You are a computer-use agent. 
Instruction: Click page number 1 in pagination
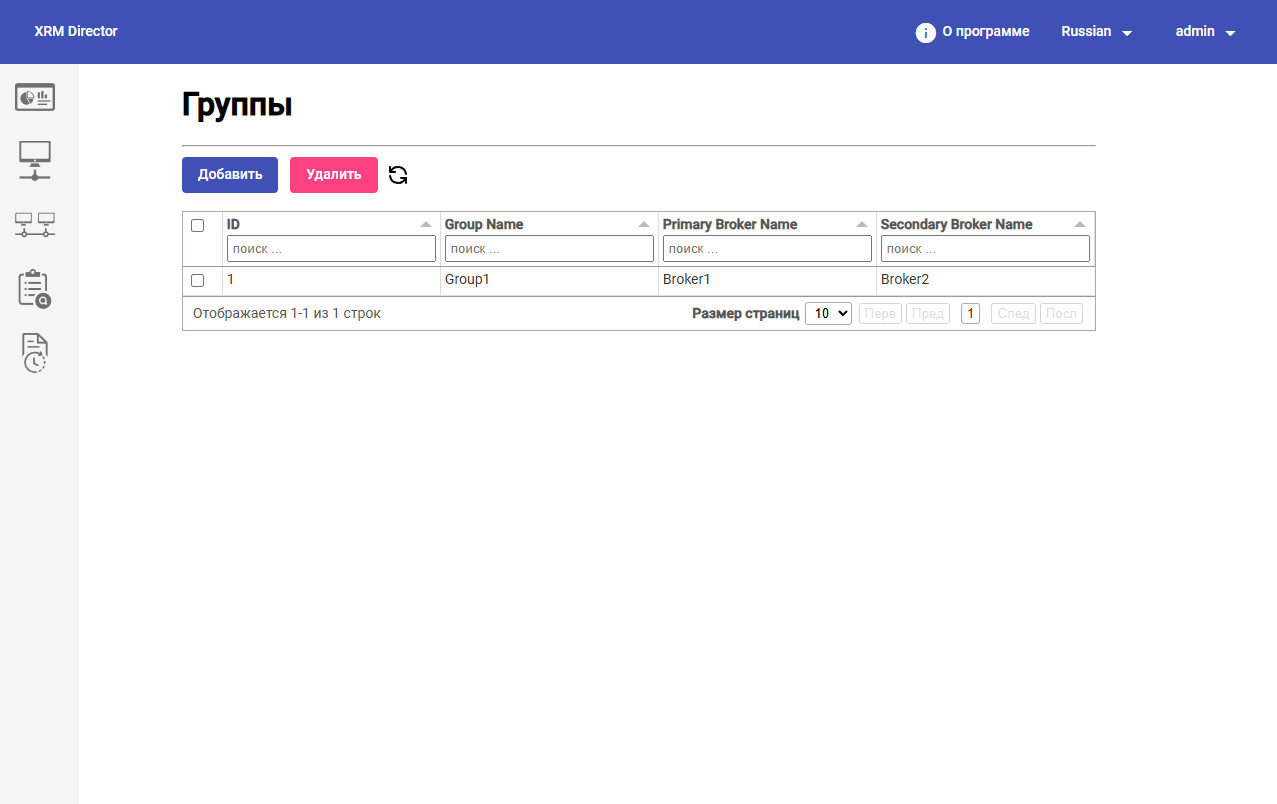coord(970,314)
